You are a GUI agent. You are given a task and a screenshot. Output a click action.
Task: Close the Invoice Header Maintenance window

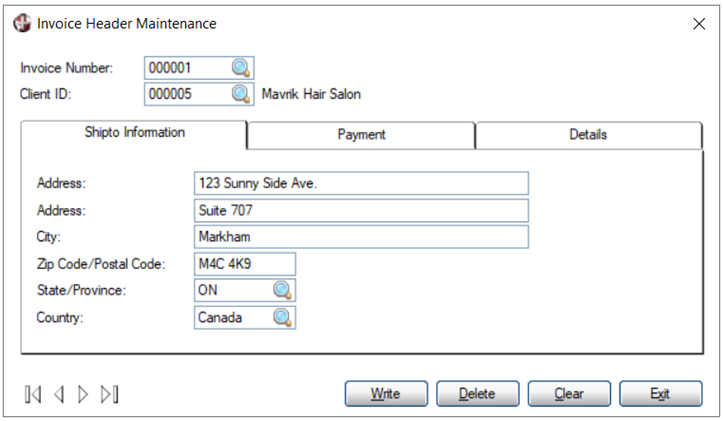(x=698, y=24)
